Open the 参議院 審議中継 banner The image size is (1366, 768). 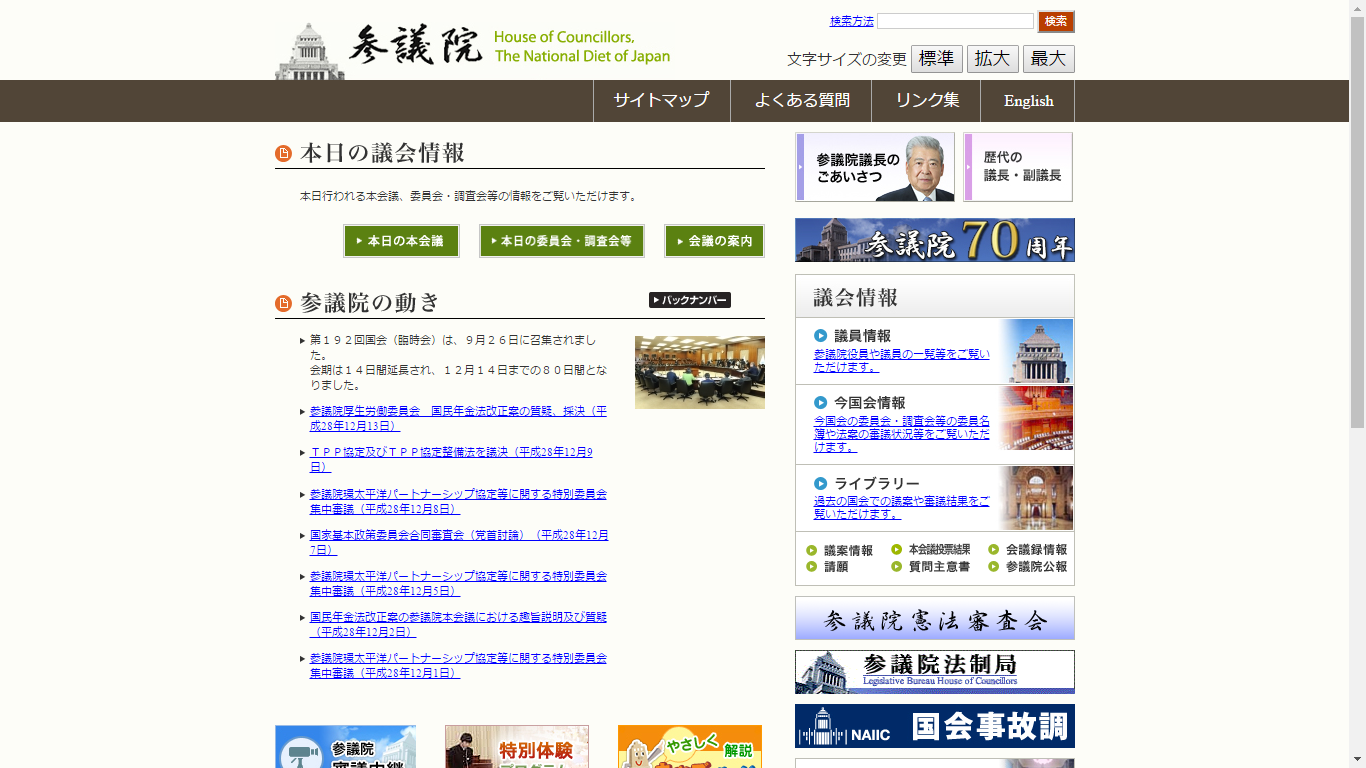point(345,747)
